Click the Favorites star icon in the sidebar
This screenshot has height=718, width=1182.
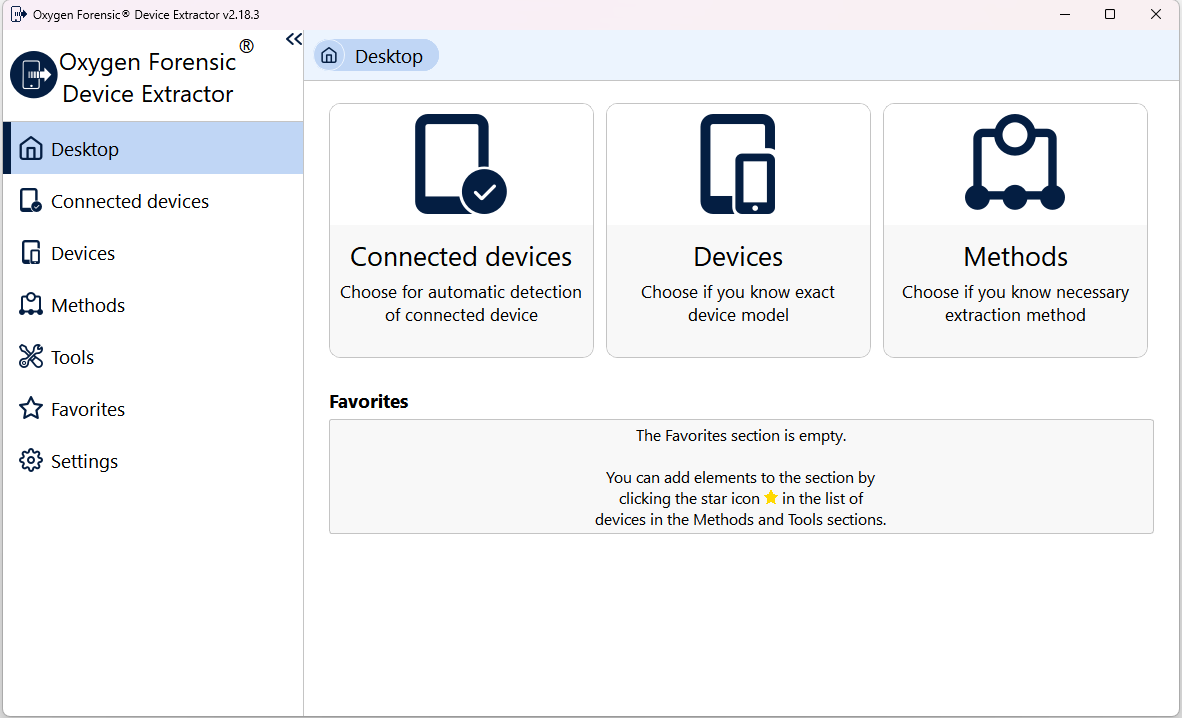click(31, 409)
